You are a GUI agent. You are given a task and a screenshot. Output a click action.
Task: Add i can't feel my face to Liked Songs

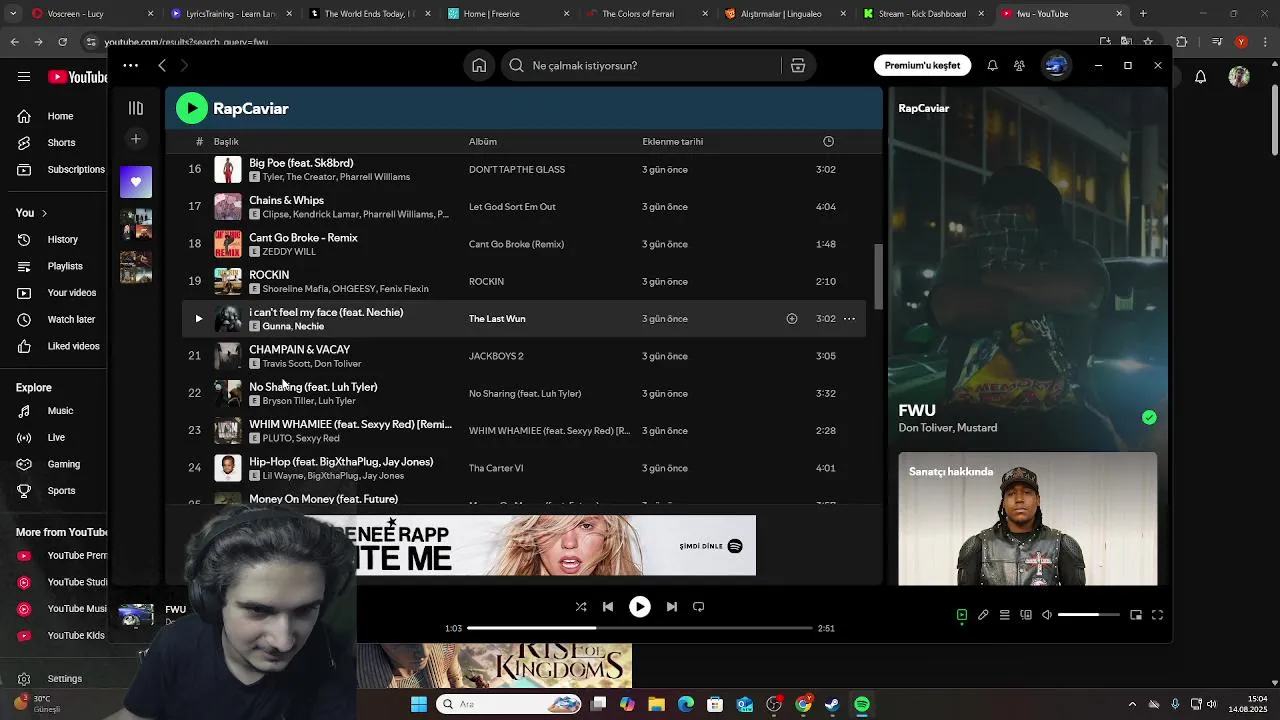(x=792, y=319)
